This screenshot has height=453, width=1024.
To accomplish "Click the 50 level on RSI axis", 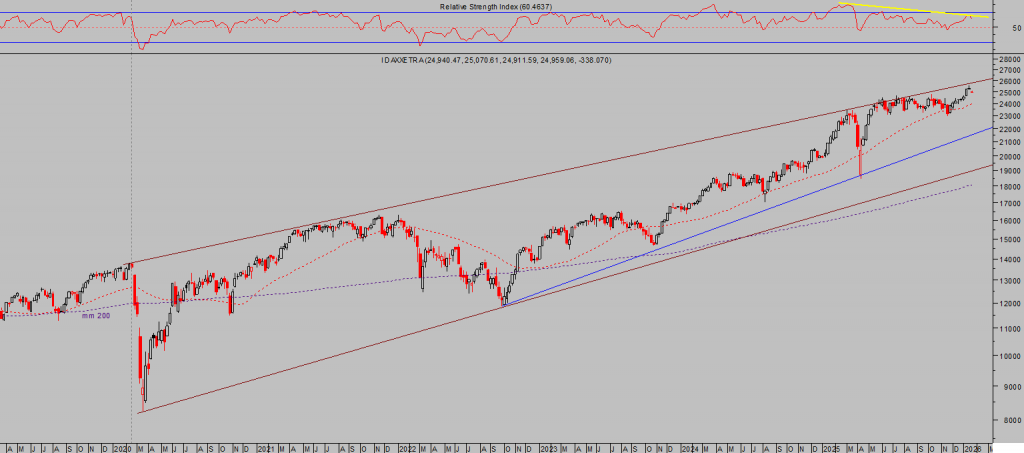I will [x=1016, y=28].
